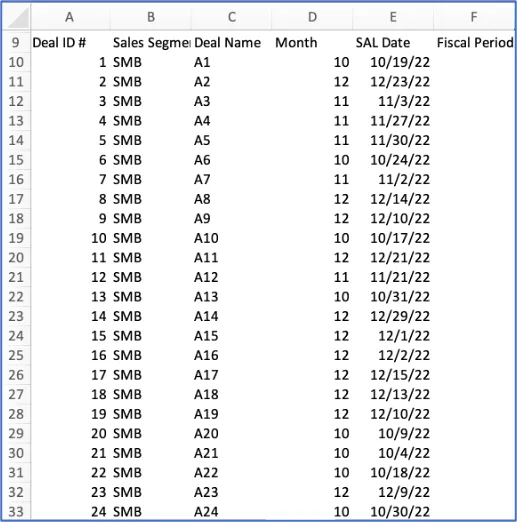Select the date cell 12/13/22
Image resolution: width=518 pixels, height=522 pixels.
pyautogui.click(x=393, y=394)
